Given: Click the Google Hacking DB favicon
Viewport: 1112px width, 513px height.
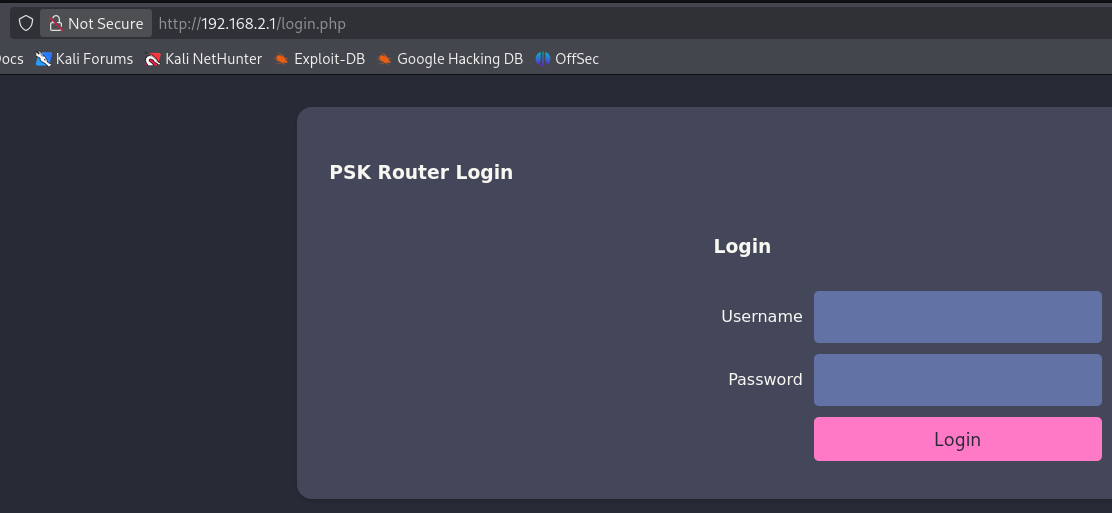Looking at the screenshot, I should point(384,59).
